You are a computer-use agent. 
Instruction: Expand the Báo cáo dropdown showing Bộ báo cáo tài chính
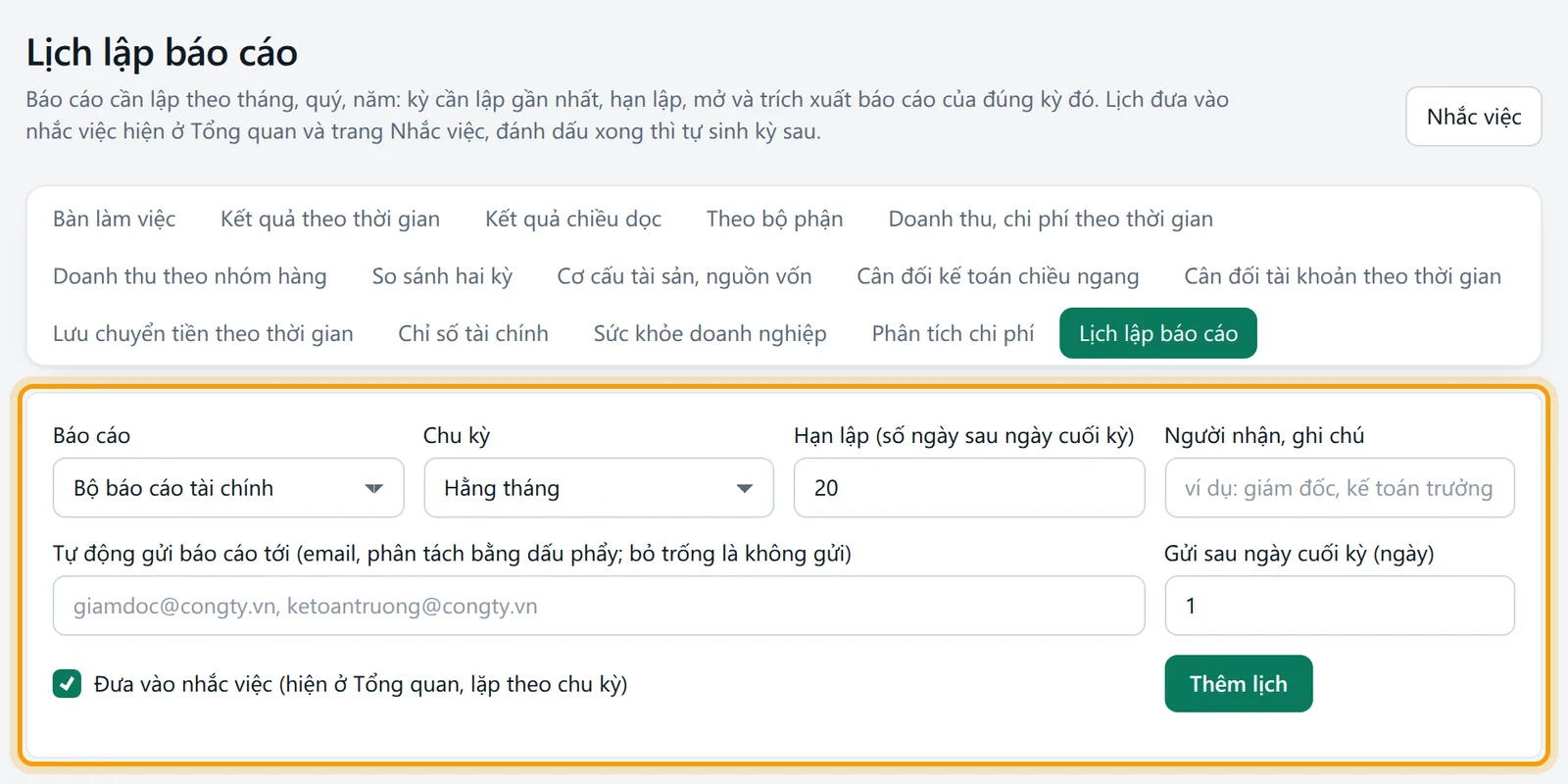228,488
